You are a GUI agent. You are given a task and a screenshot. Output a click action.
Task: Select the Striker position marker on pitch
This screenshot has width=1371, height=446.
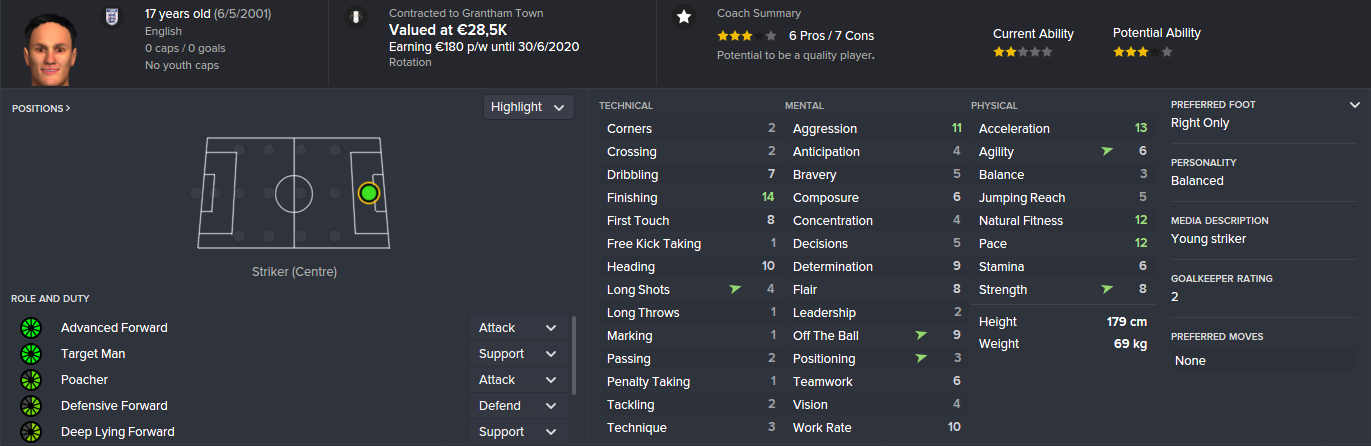[x=368, y=192]
